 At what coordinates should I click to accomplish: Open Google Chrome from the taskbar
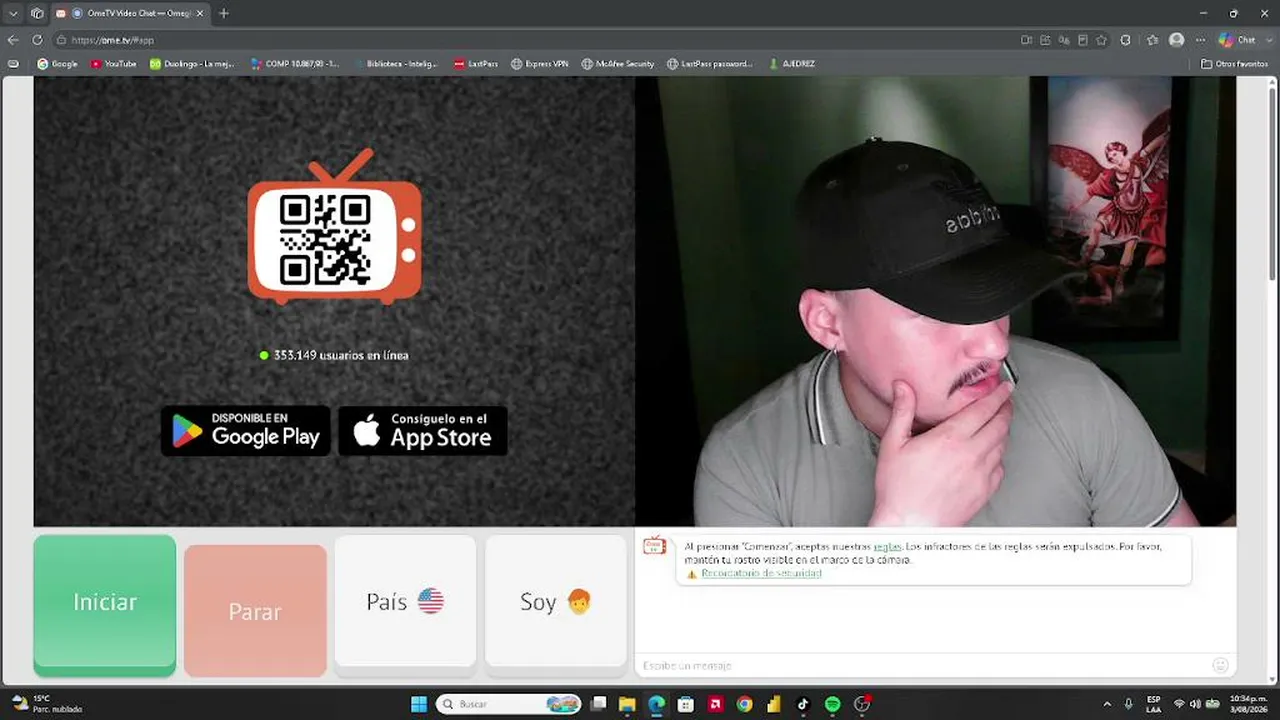coord(744,704)
